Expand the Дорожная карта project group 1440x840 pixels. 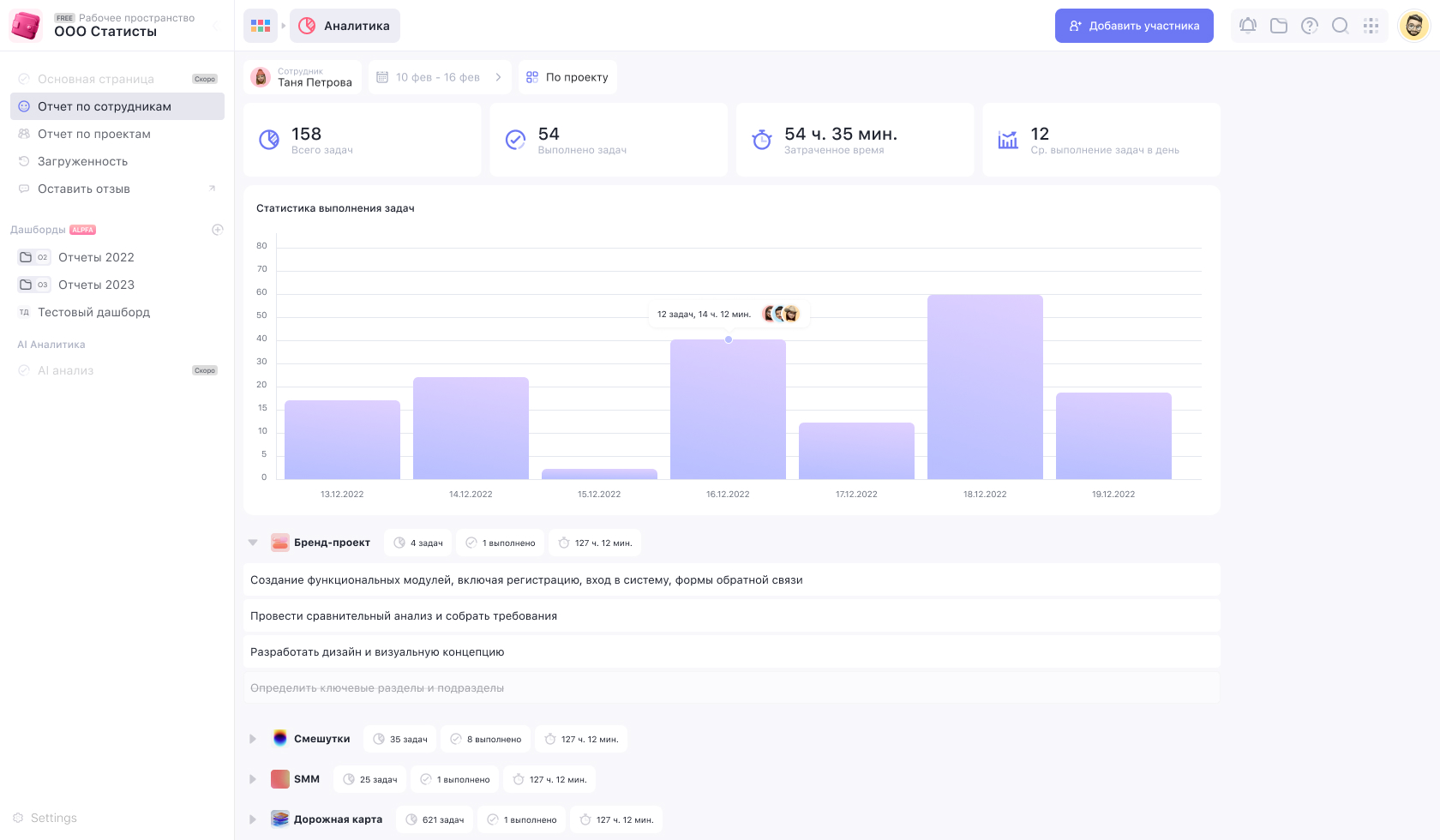[x=253, y=819]
